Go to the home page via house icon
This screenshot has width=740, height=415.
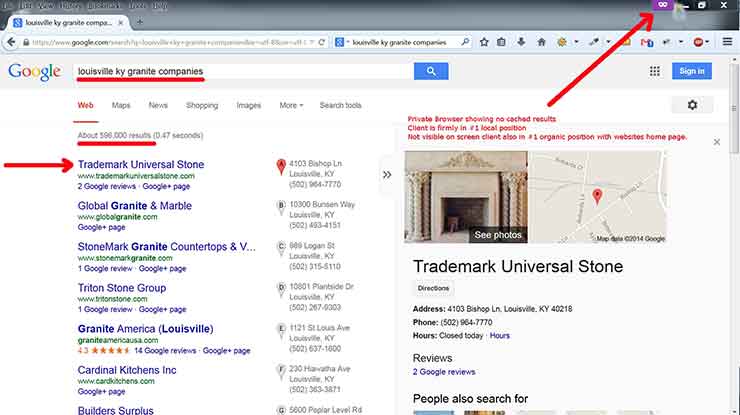pyautogui.click(x=541, y=42)
